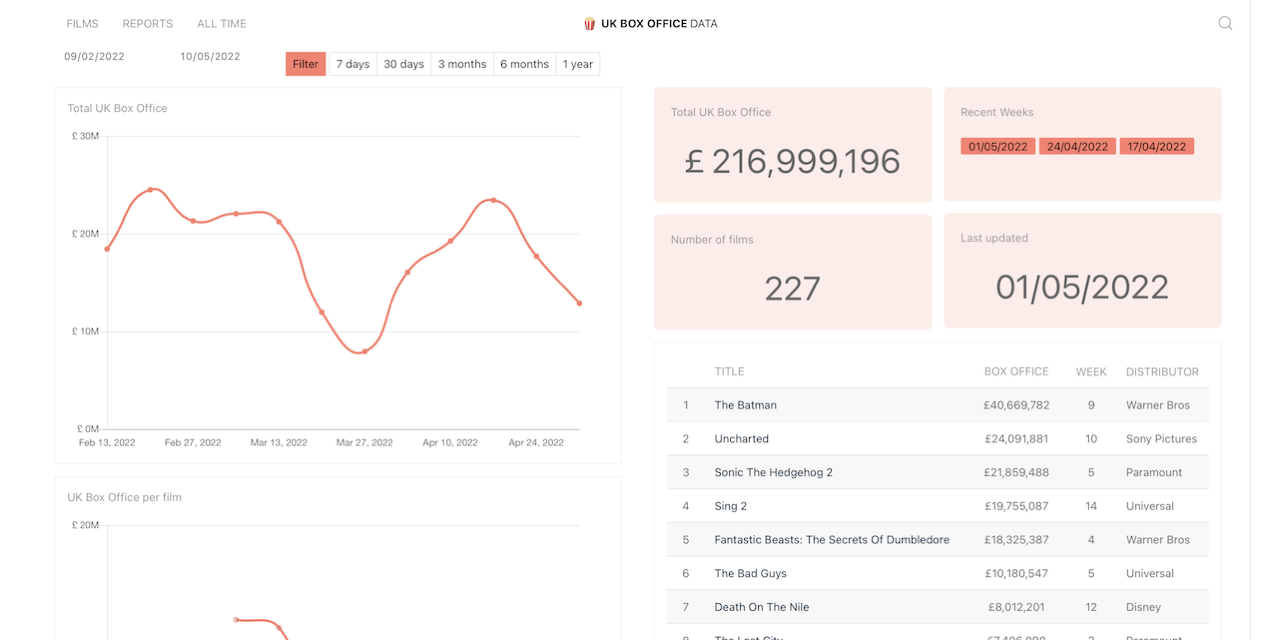Viewport: 1280px width, 640px height.
Task: Select the FILMS menu item
Action: [82, 23]
